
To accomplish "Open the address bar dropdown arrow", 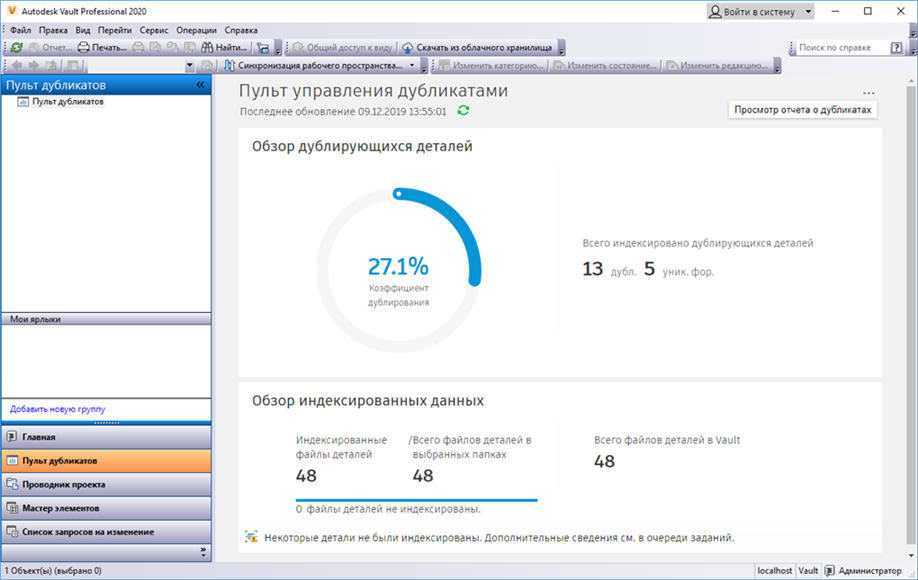I will pyautogui.click(x=189, y=66).
